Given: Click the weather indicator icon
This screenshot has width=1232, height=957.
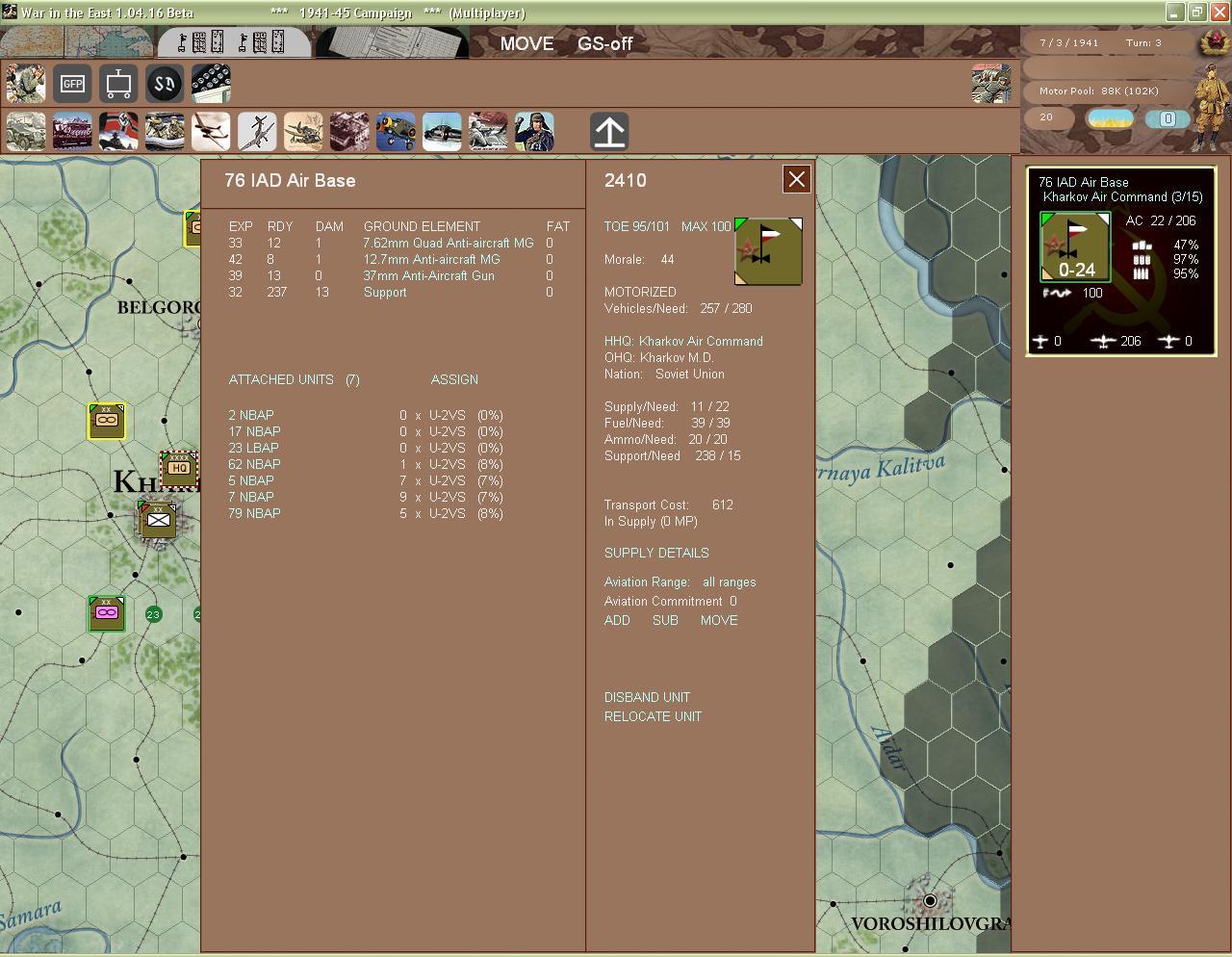Looking at the screenshot, I should tap(1110, 118).
